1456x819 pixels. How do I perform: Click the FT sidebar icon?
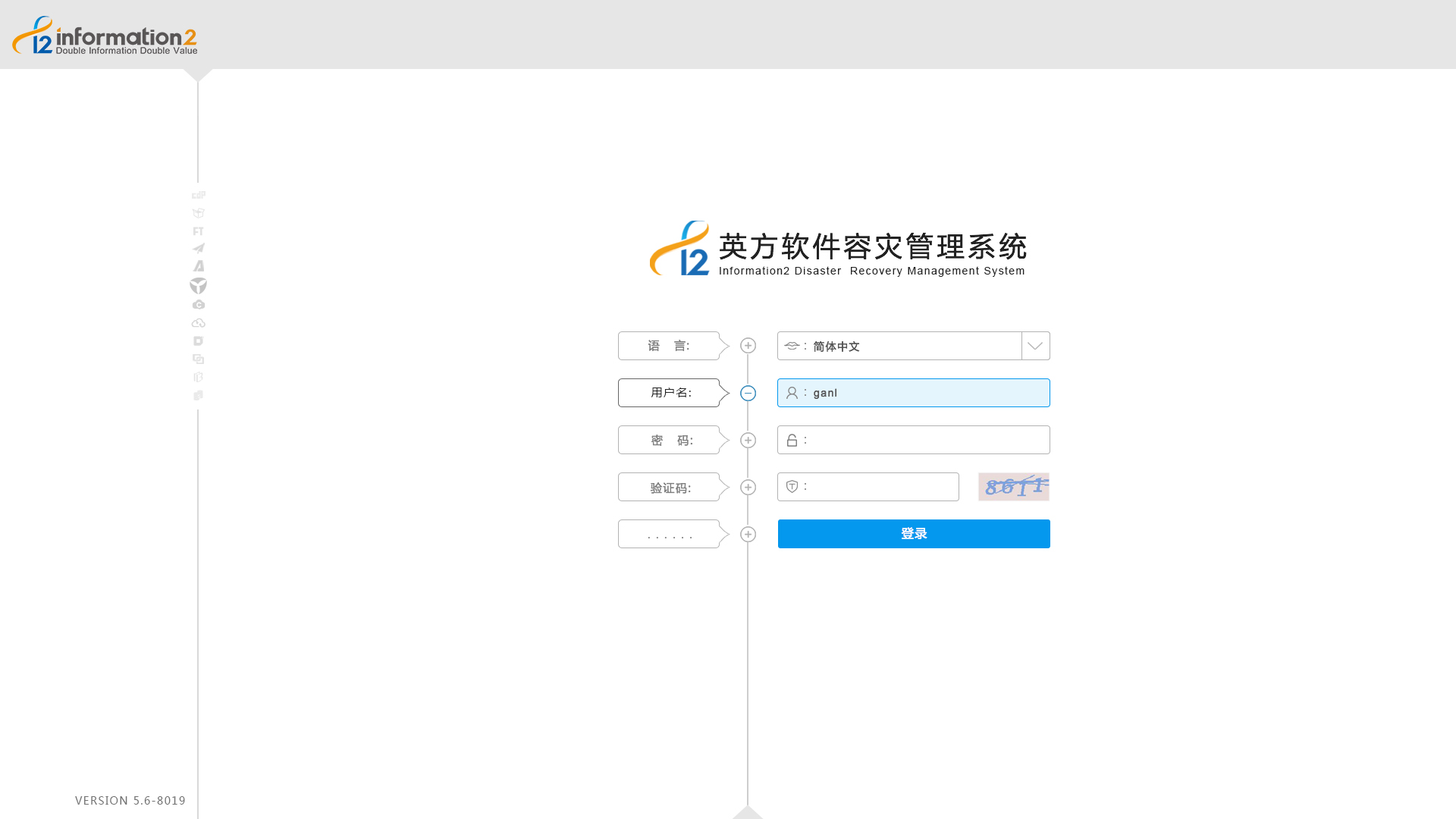[x=198, y=231]
